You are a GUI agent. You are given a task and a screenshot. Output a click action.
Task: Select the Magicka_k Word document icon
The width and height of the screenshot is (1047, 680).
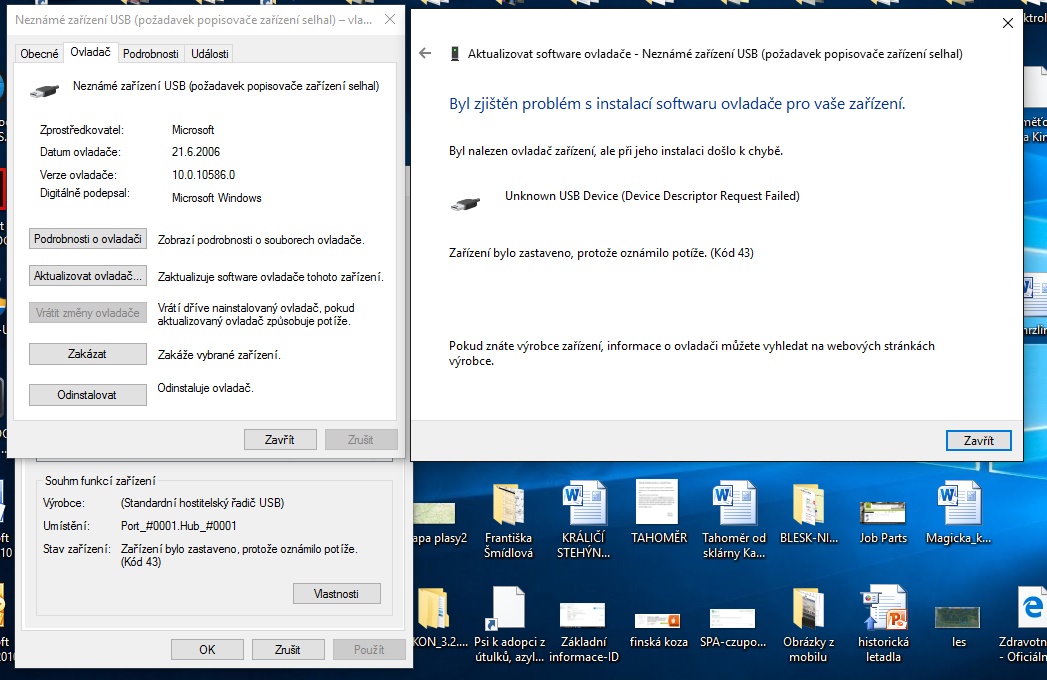tap(959, 514)
